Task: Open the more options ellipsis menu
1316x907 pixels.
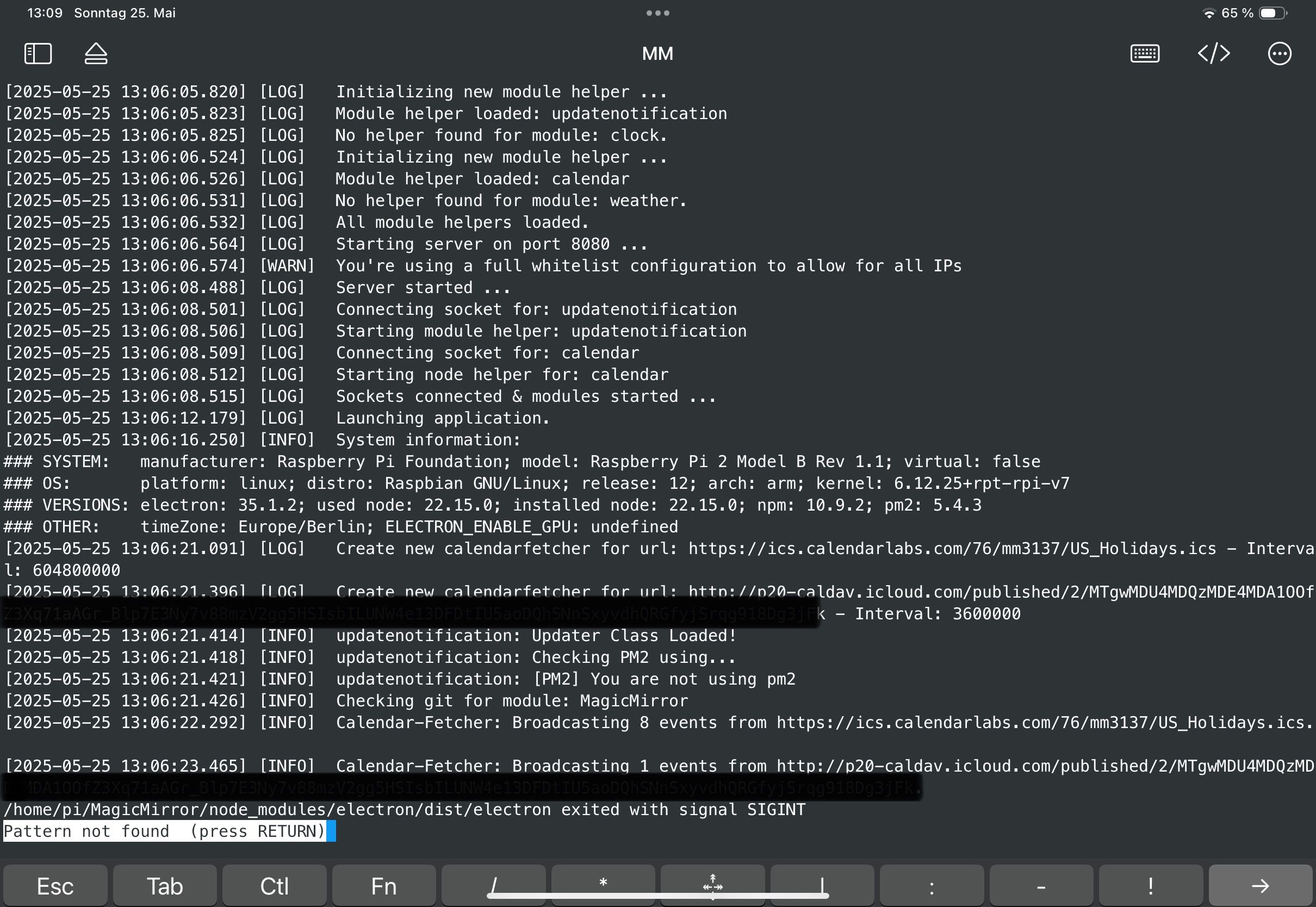Action: coord(1279,54)
